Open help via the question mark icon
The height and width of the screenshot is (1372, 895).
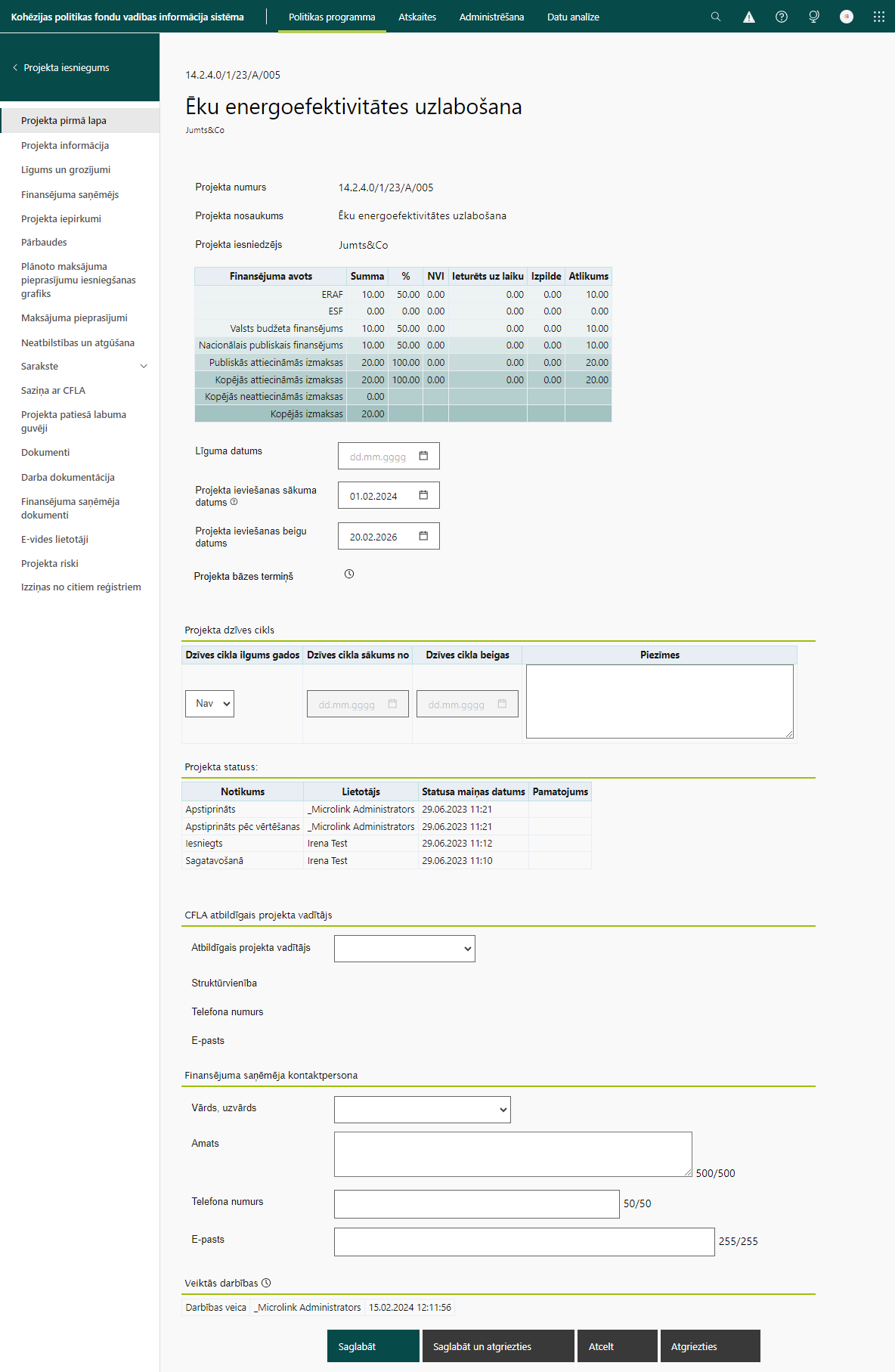point(782,17)
